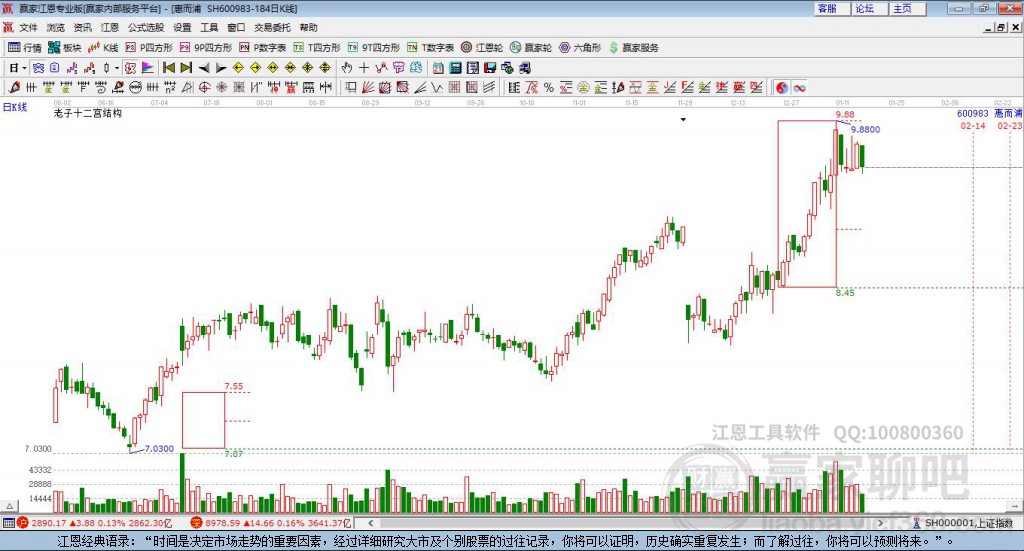Click the infinity symbol icon

(x=799, y=87)
